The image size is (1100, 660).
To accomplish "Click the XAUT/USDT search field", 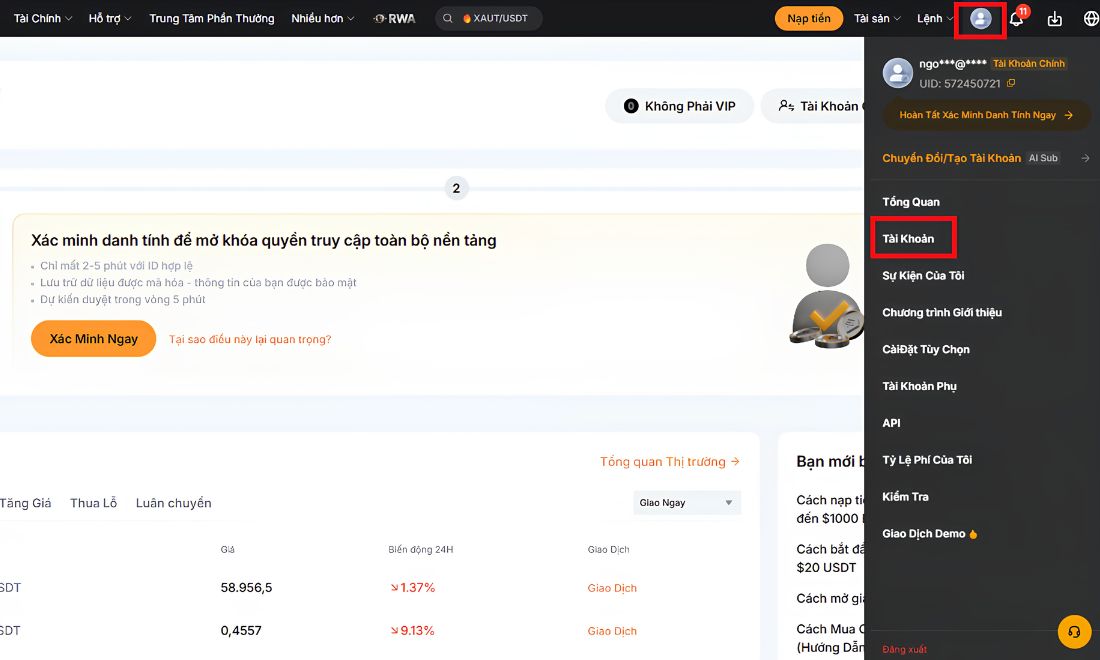I will pos(489,18).
